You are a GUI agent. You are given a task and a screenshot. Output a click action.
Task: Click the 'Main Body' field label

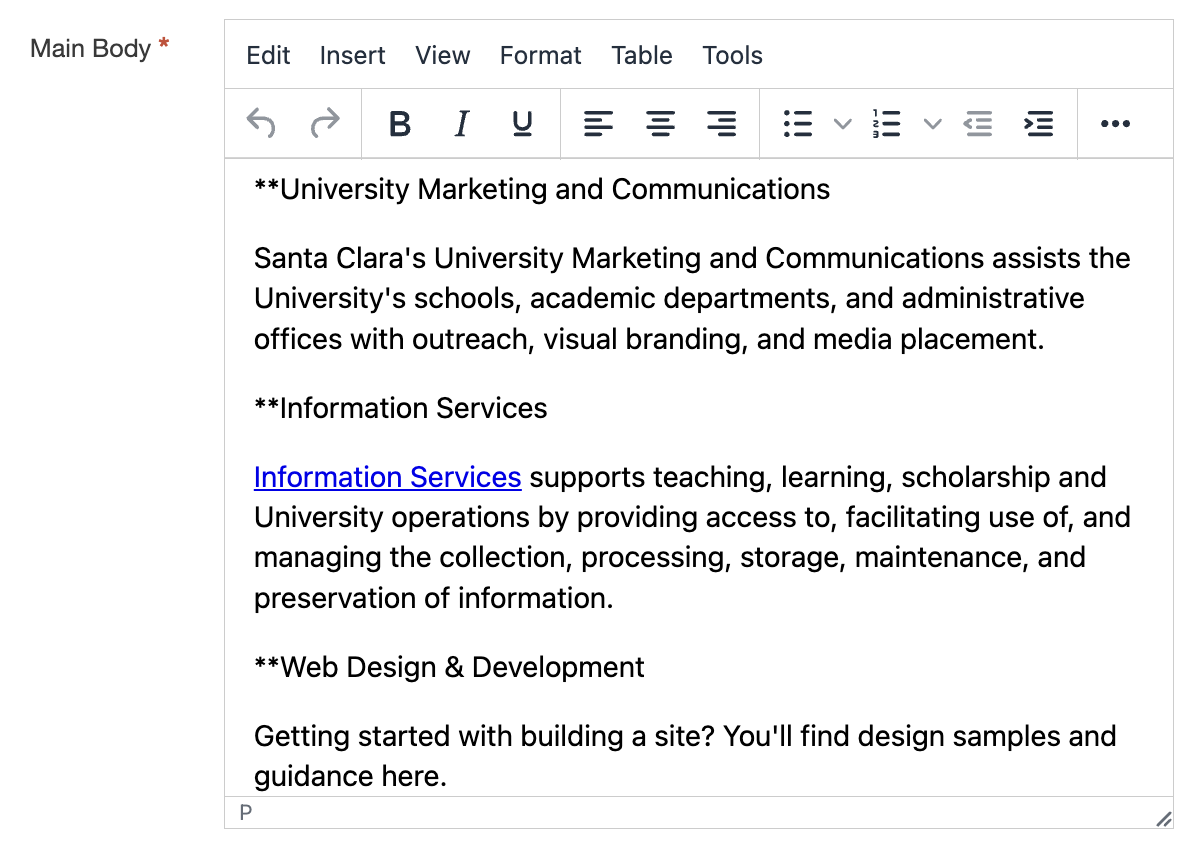pyautogui.click(x=90, y=49)
